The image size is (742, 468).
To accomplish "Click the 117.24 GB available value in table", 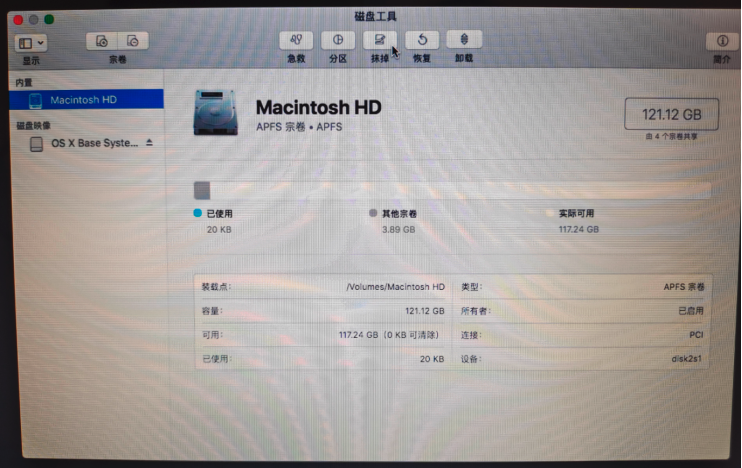I will [x=389, y=335].
